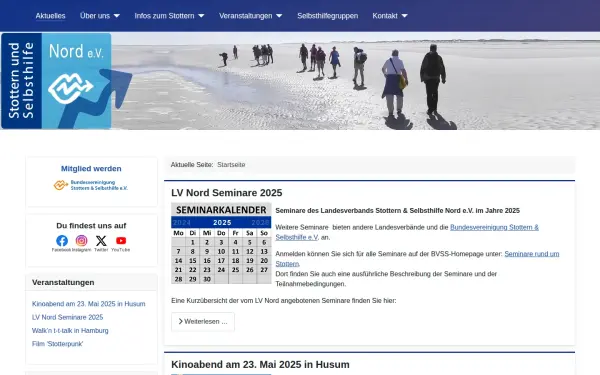Viewport: 600px width, 375px height.
Task: Open the X Twitter icon link
Action: 101,241
